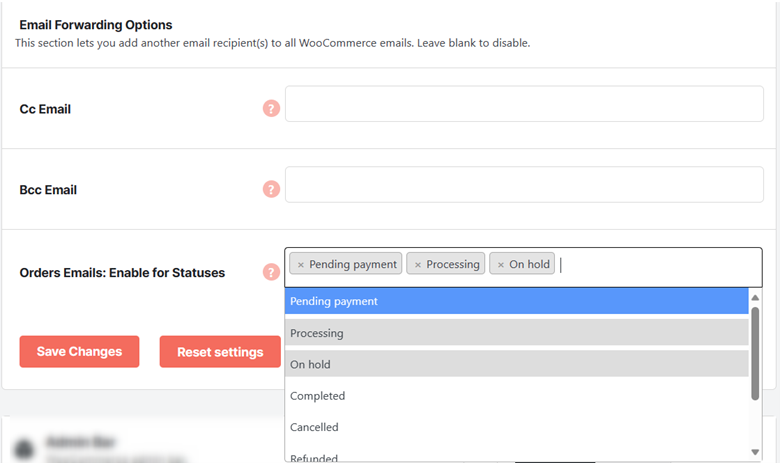Focus the Bcc Email input field

click(524, 185)
